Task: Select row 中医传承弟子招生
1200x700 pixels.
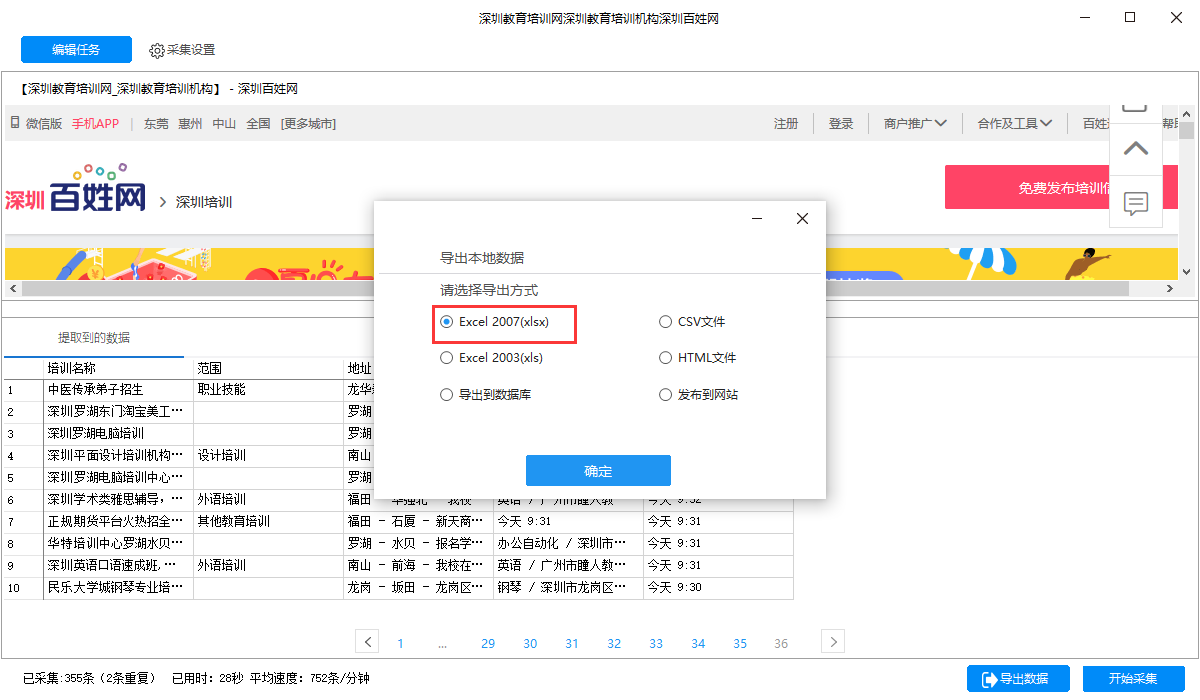Action: pos(119,390)
